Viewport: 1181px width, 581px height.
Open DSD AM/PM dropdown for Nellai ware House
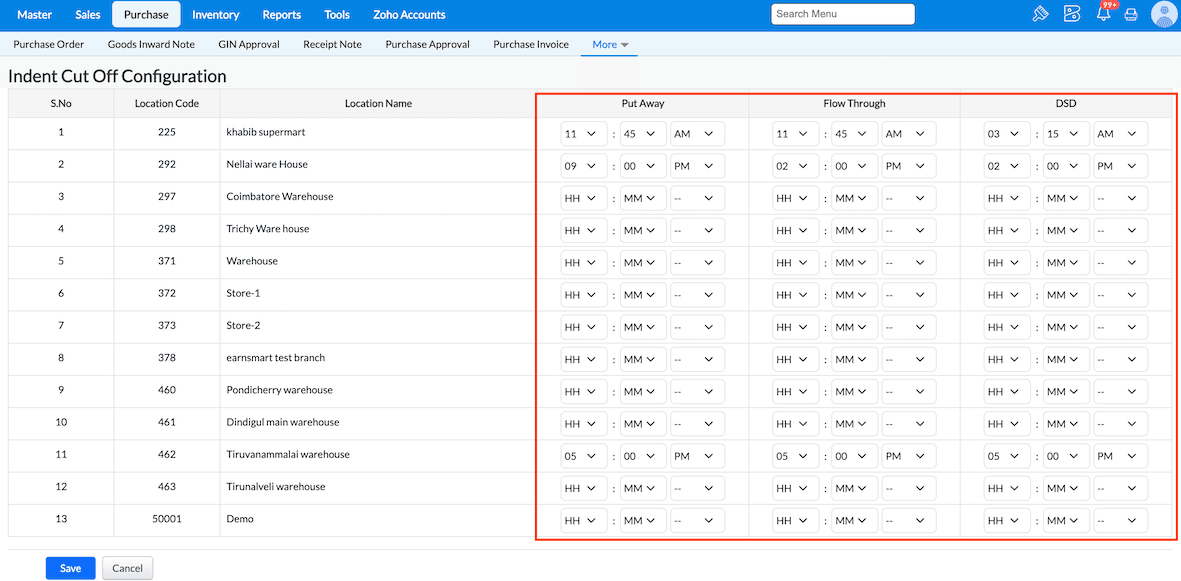1120,166
